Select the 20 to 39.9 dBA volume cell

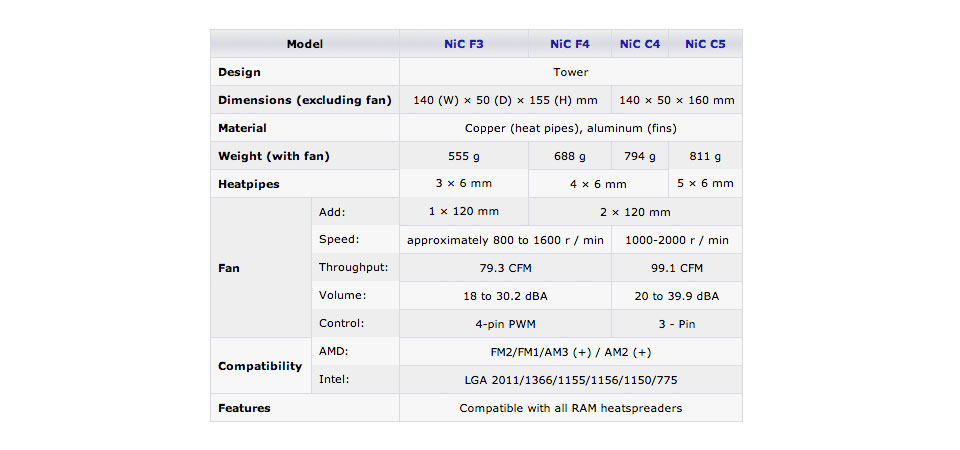click(677, 296)
